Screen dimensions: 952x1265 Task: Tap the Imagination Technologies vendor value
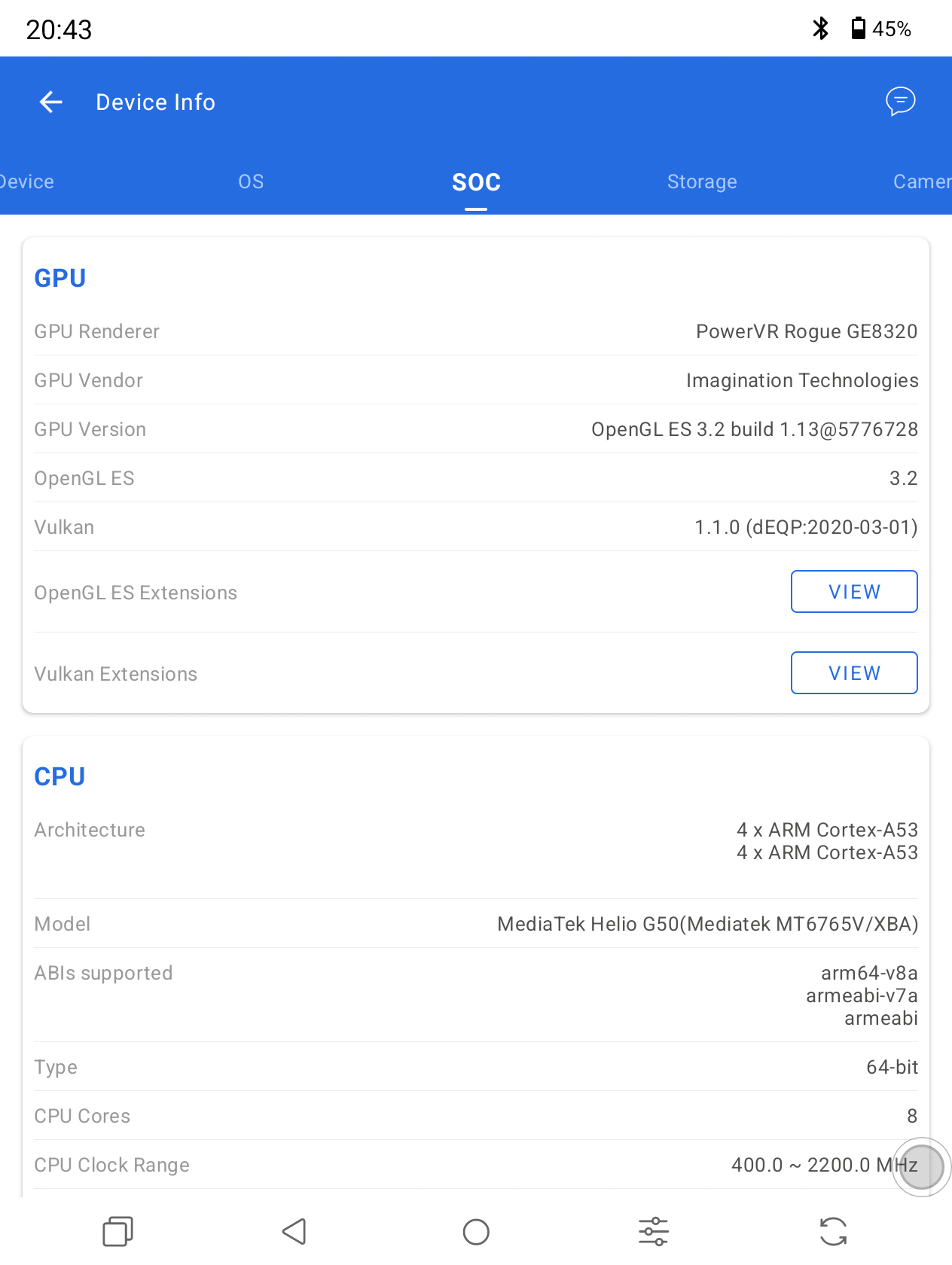[x=802, y=380]
